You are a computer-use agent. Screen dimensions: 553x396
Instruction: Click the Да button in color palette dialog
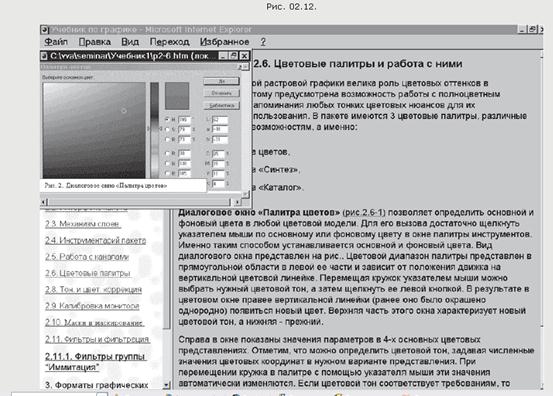(x=221, y=81)
